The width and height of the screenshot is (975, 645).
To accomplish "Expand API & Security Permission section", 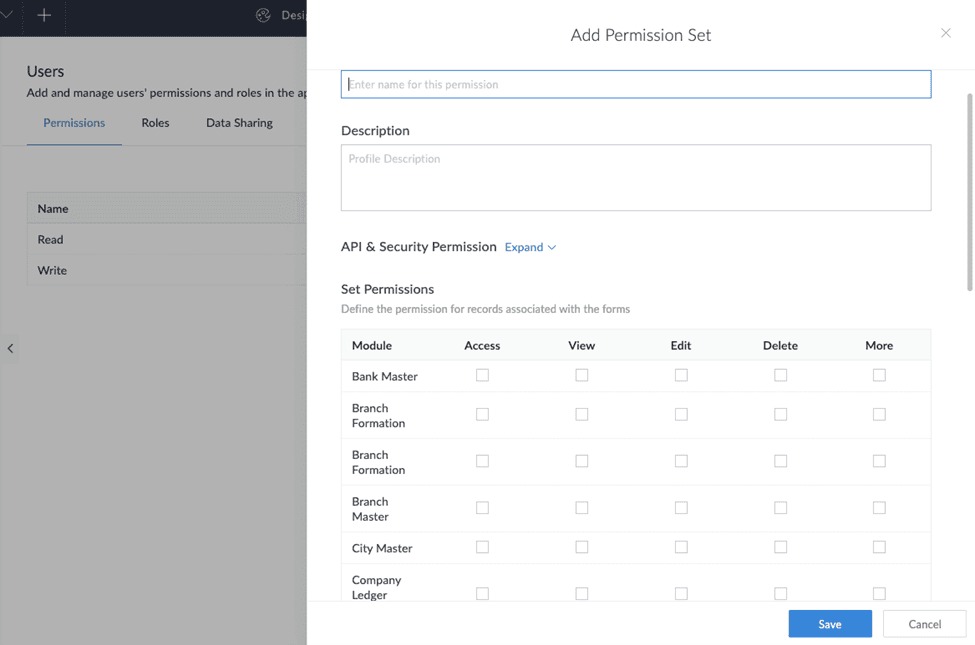I will pos(530,247).
